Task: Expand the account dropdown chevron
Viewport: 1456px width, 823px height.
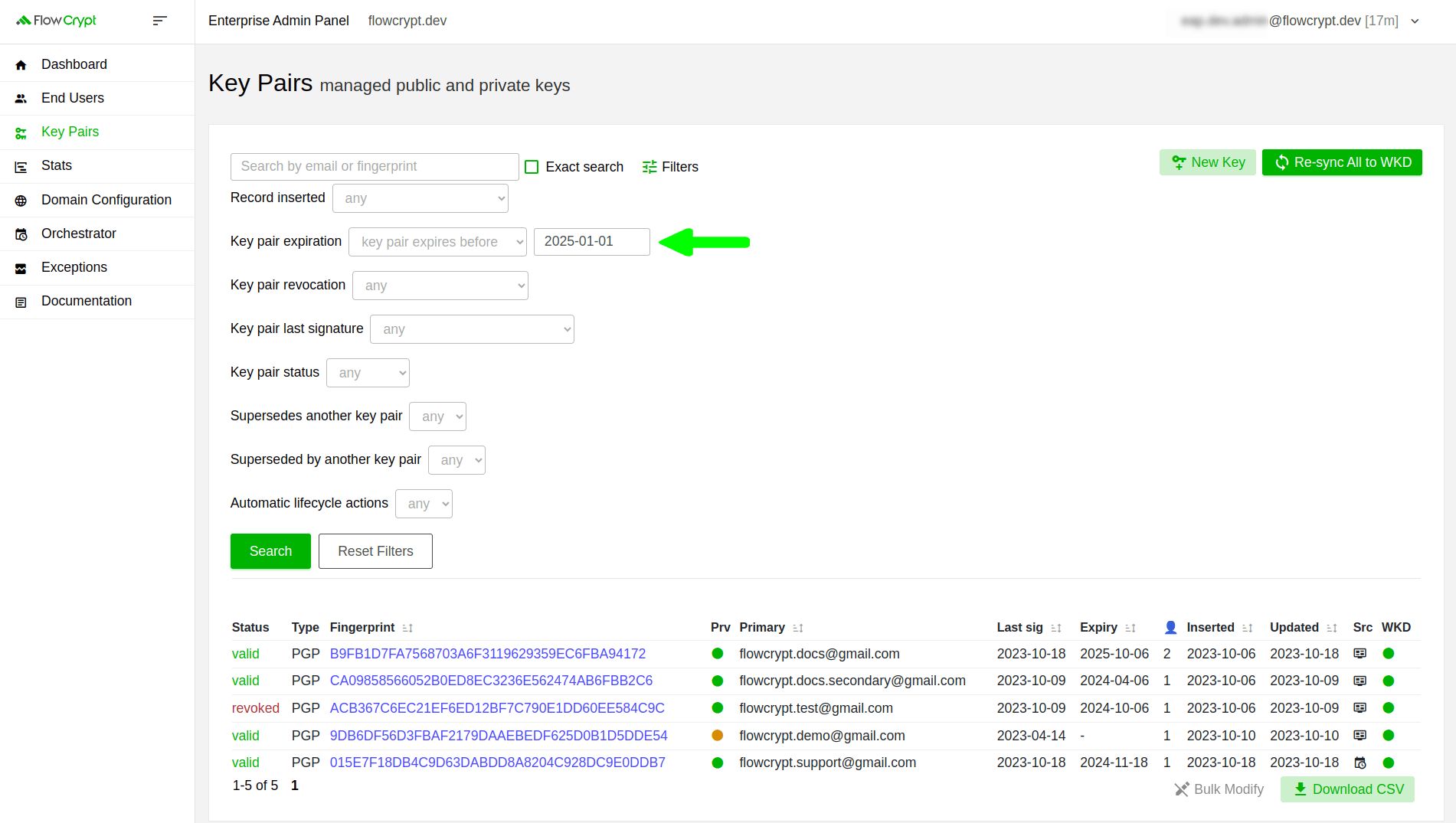Action: tap(1415, 21)
